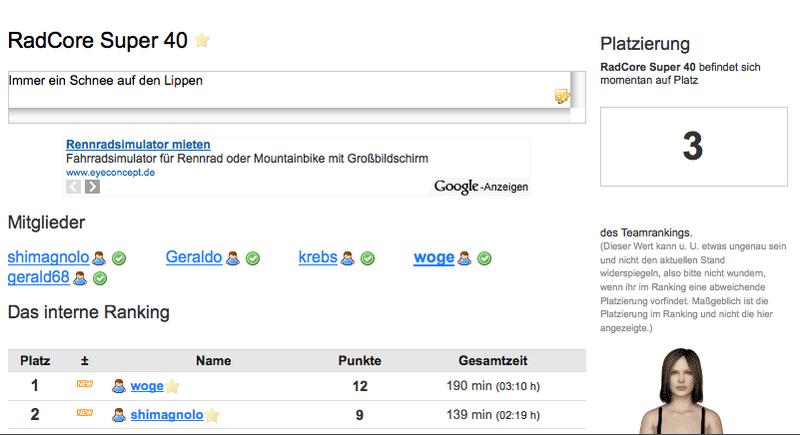The image size is (800, 435).
Task: Click the green checkmark next to woge
Action: point(484,258)
